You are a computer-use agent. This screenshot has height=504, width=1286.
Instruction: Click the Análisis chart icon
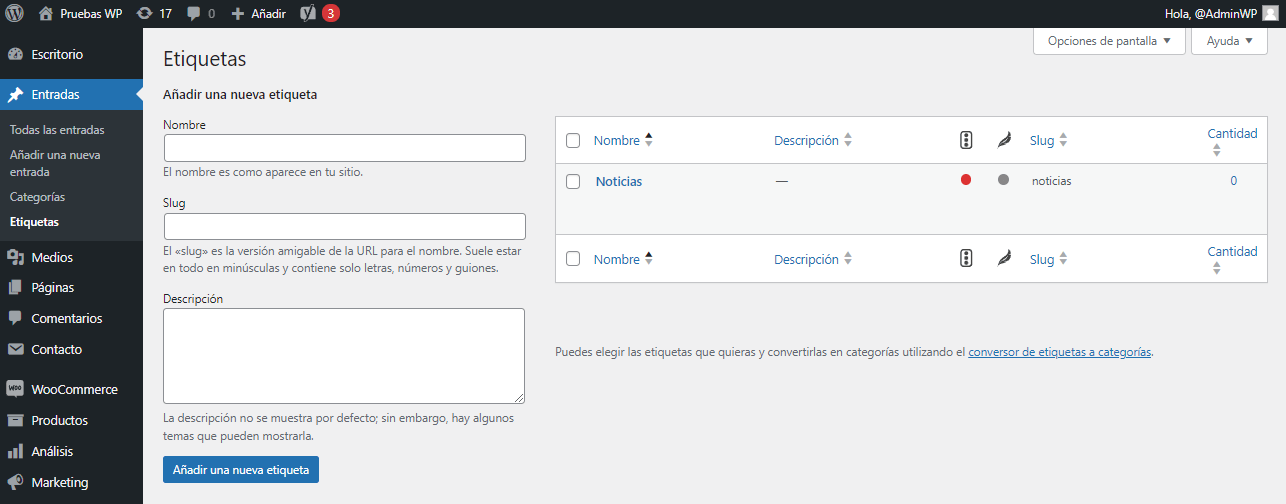(15, 451)
